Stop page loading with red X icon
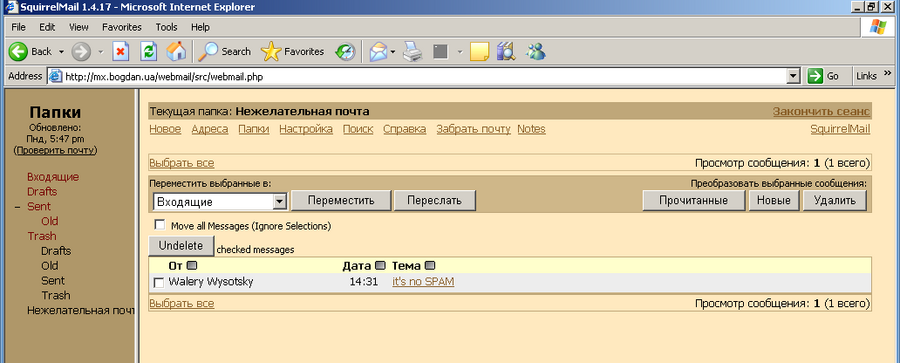The height and width of the screenshot is (363, 900). pos(121,52)
